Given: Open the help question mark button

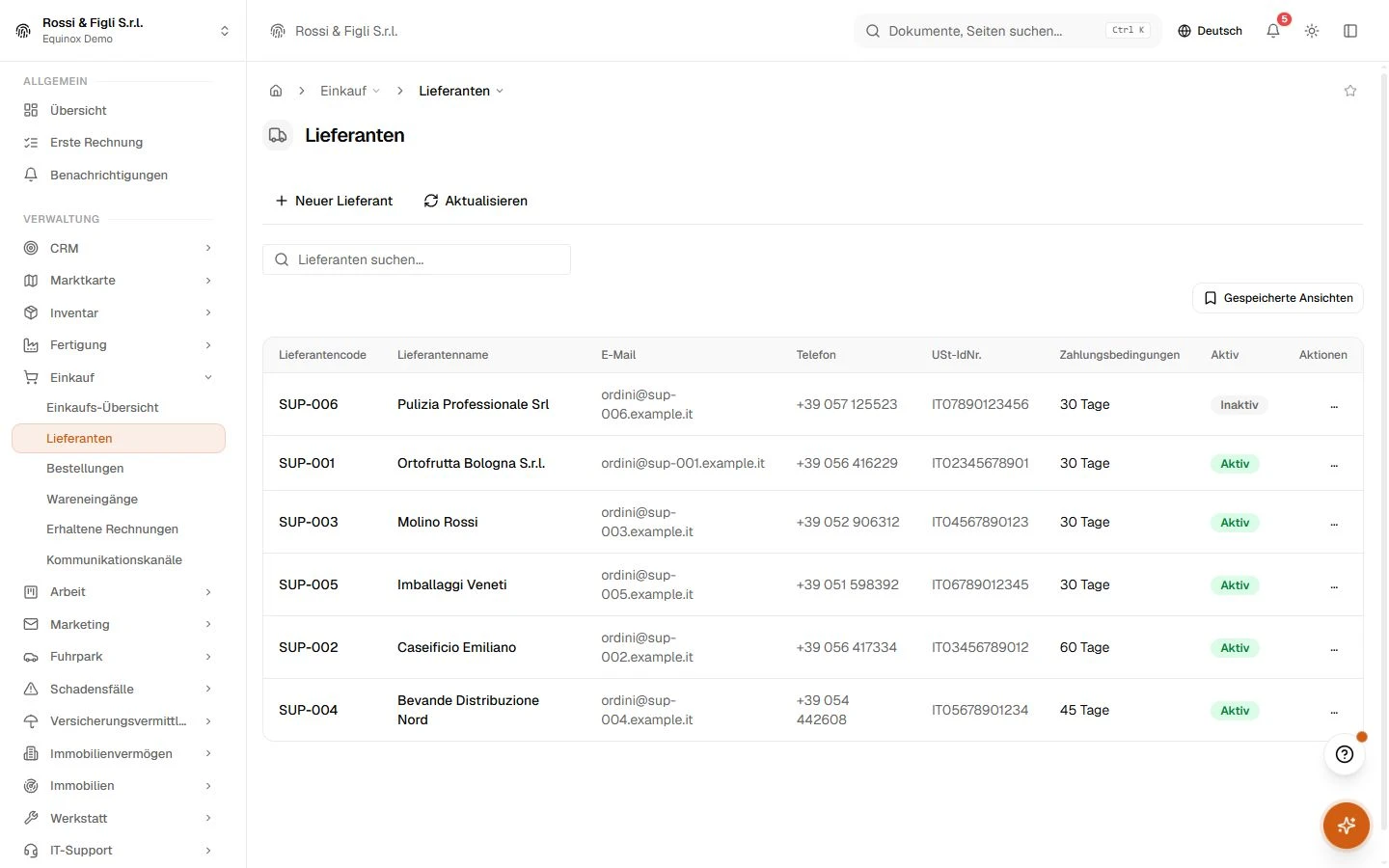Looking at the screenshot, I should pyautogui.click(x=1345, y=754).
